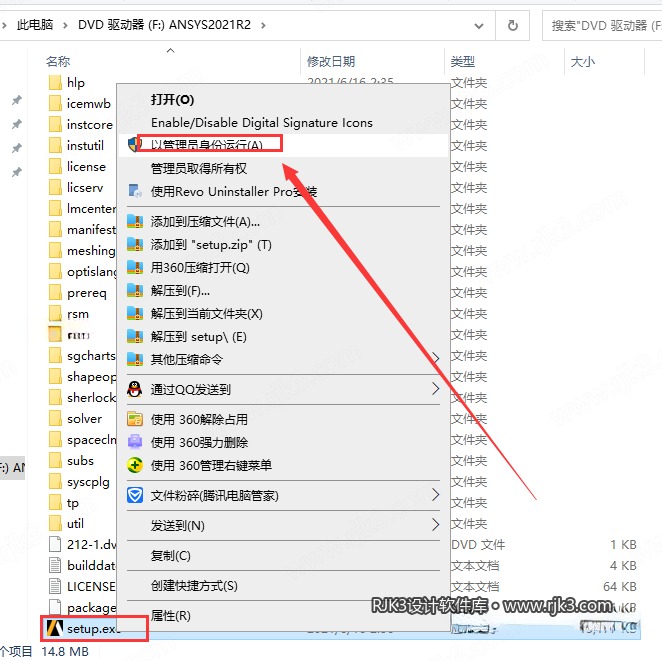This screenshot has width=662, height=661.
Task: Click the 360 force delete icon
Action: [135, 442]
